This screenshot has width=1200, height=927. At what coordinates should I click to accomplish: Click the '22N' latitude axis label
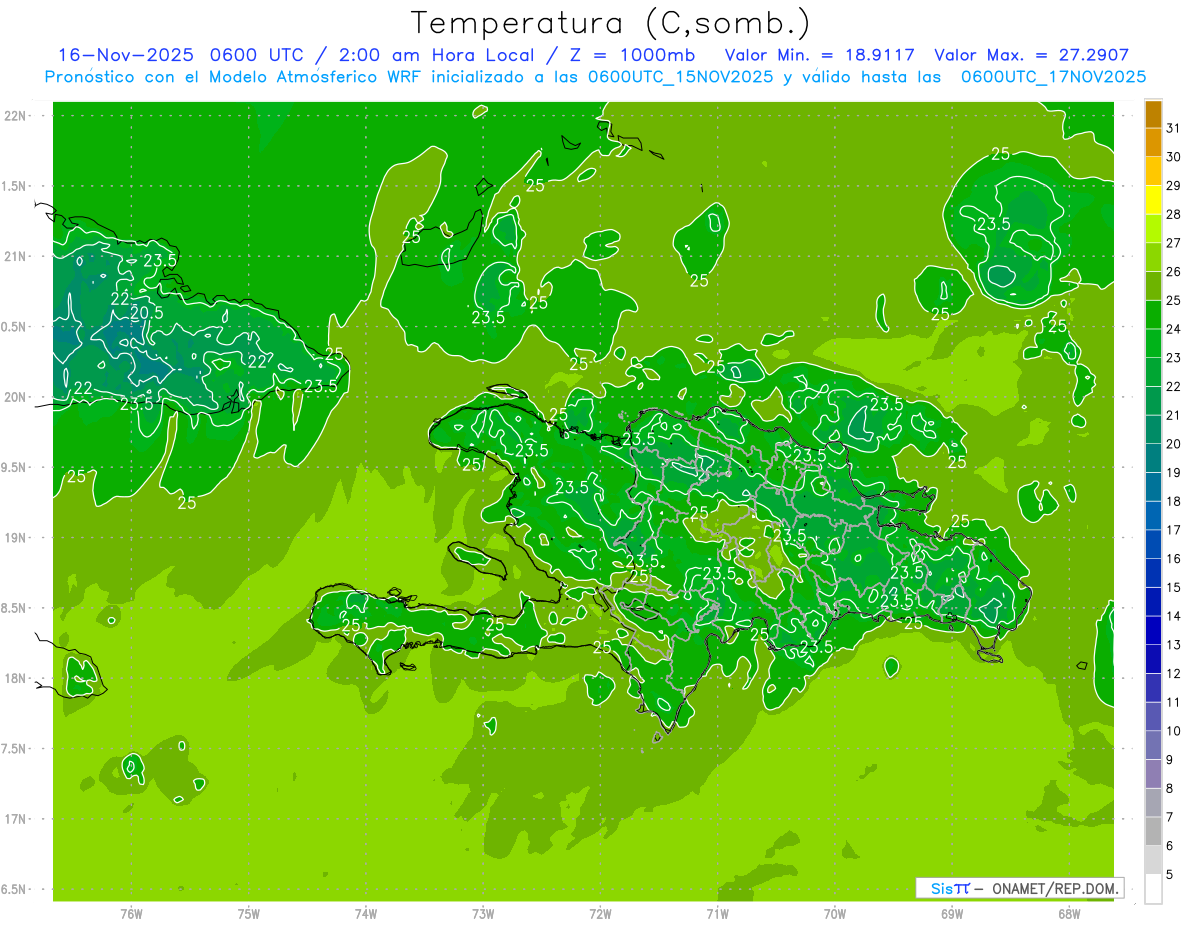[x=16, y=116]
